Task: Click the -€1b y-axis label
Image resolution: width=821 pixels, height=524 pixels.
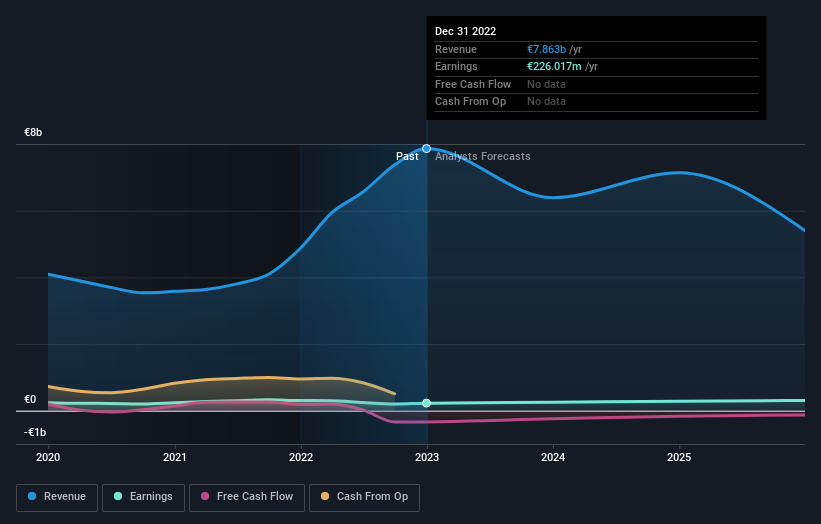Action: 35,432
